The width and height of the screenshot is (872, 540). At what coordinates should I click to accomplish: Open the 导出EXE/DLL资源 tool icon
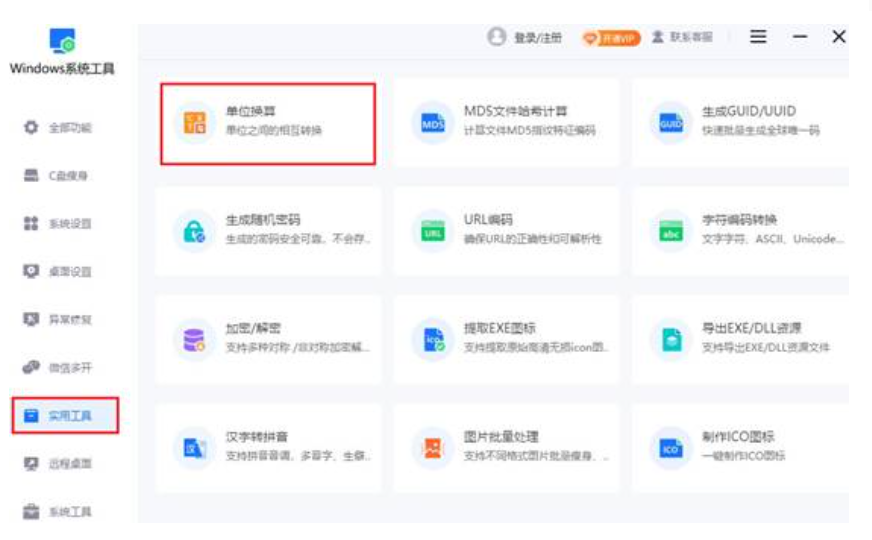[x=670, y=340]
